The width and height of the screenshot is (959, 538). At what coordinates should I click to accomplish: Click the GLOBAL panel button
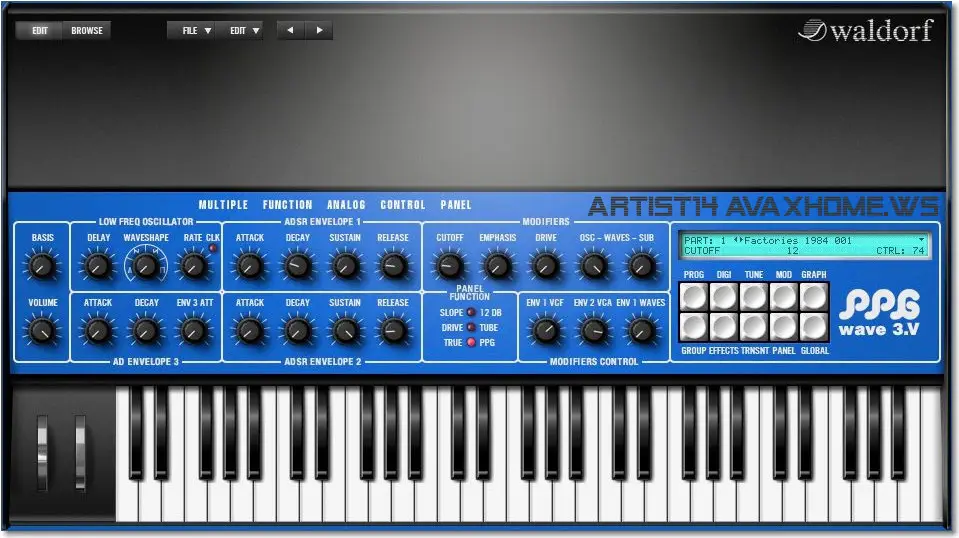[x=814, y=326]
